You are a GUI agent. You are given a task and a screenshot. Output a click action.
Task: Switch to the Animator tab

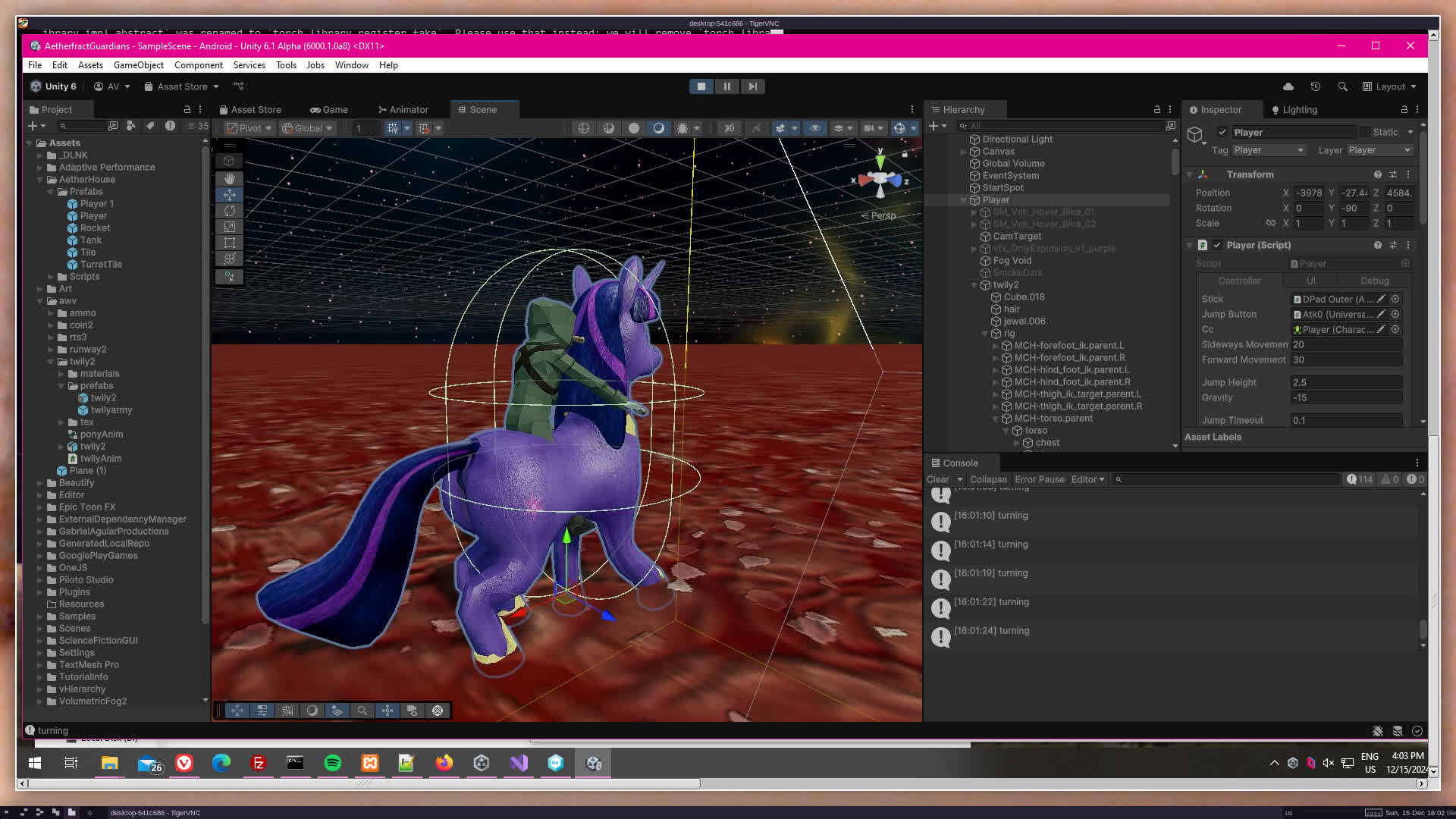(x=403, y=110)
